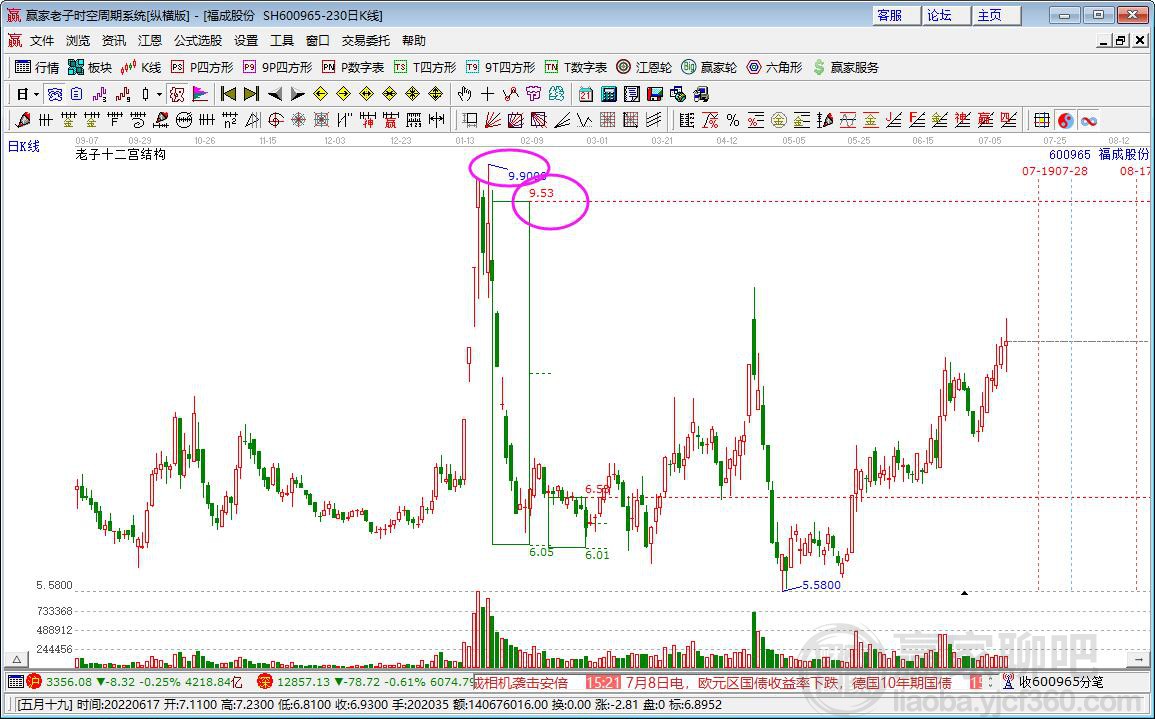Open the 设置 menu

246,41
